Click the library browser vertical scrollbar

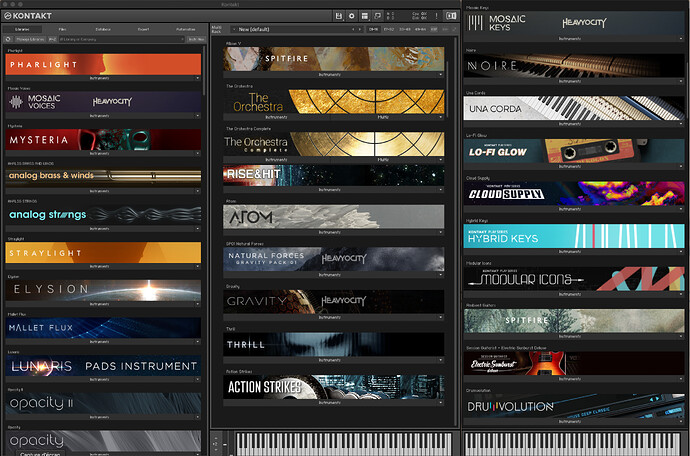tap(204, 70)
